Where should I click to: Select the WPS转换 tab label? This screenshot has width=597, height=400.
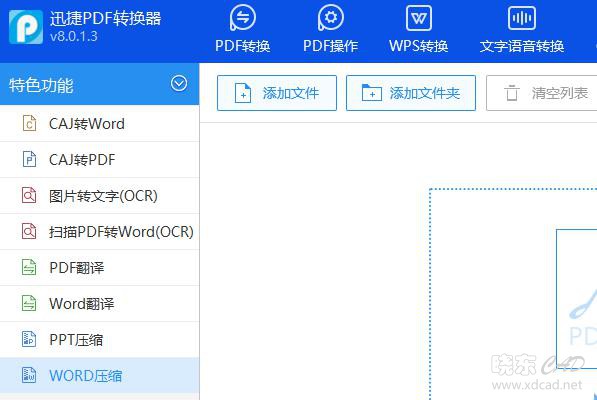coord(418,46)
